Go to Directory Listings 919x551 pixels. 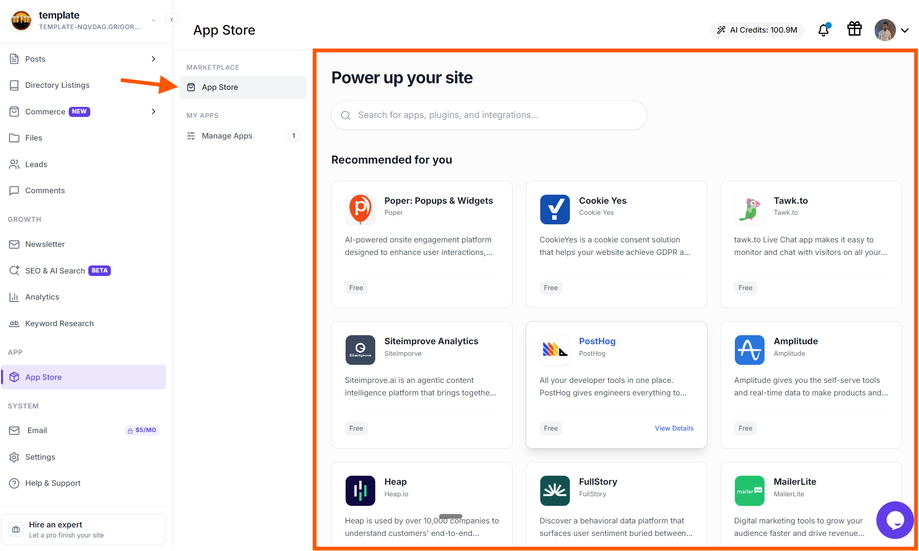tap(57, 85)
